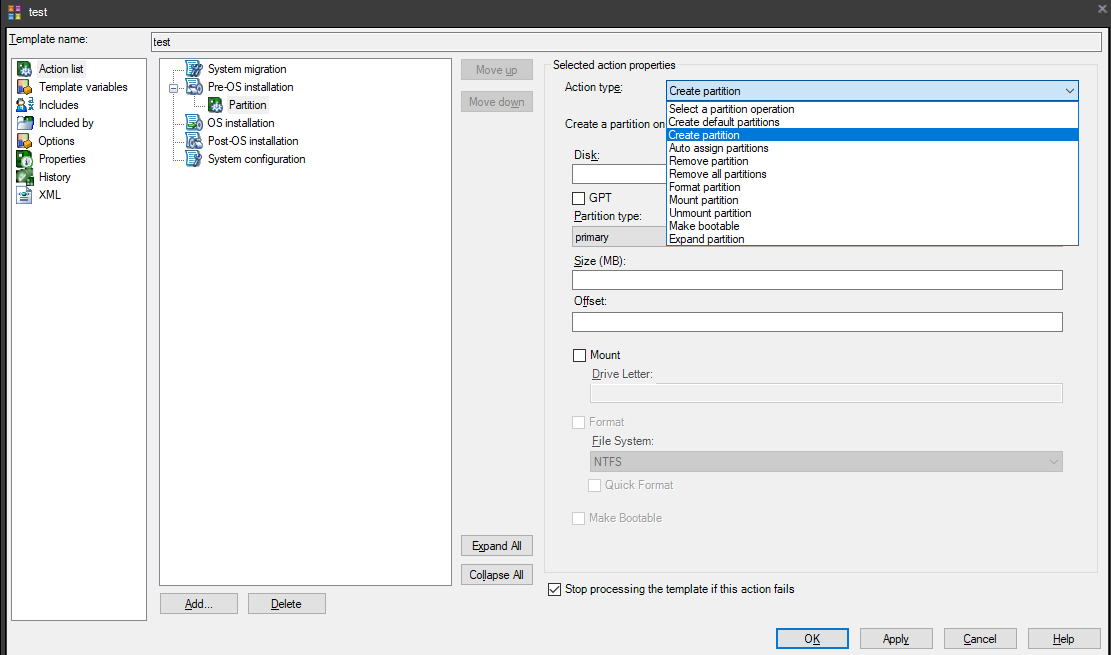Click the System migration tree icon

[x=194, y=69]
